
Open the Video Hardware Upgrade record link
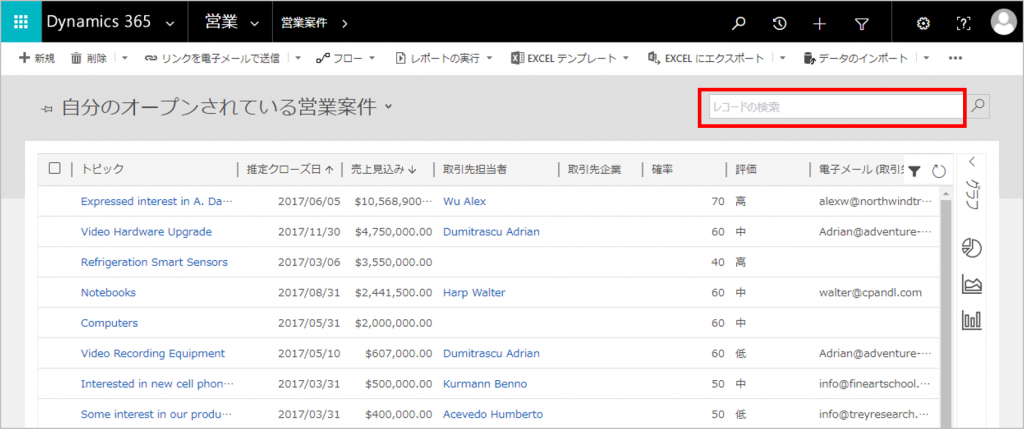click(146, 231)
